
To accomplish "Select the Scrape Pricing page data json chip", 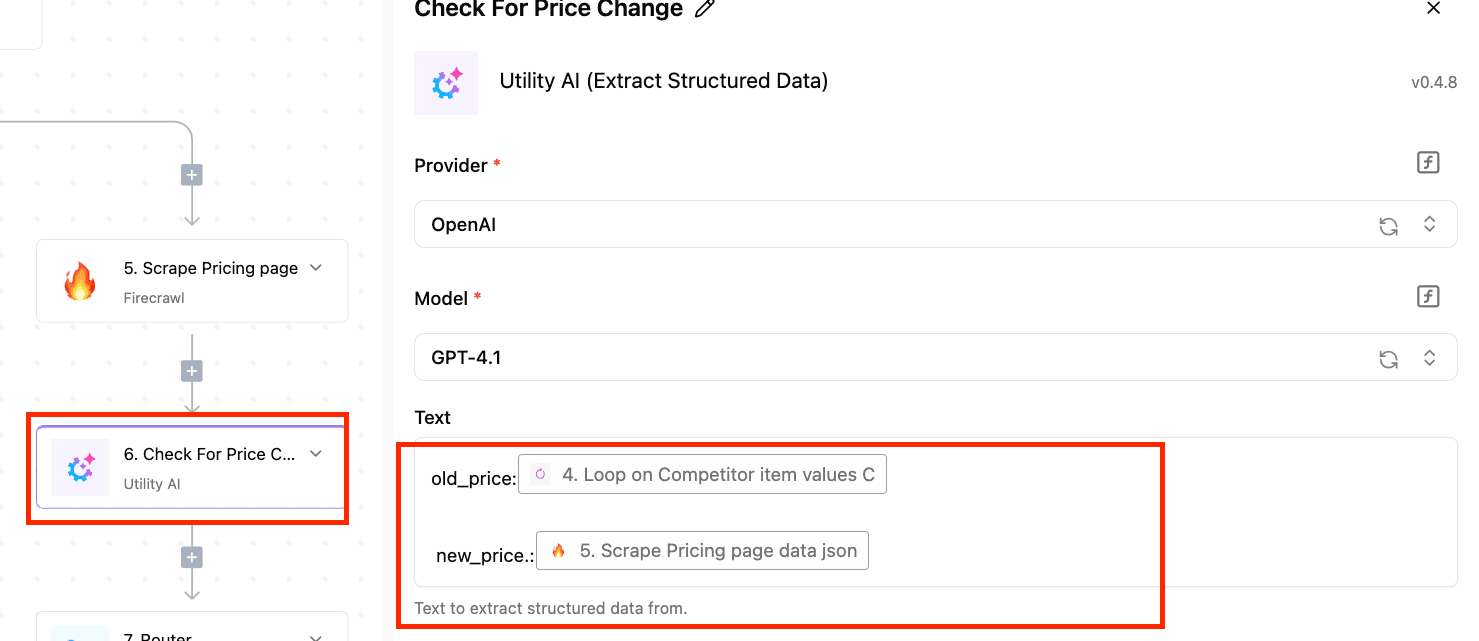I will [x=702, y=551].
